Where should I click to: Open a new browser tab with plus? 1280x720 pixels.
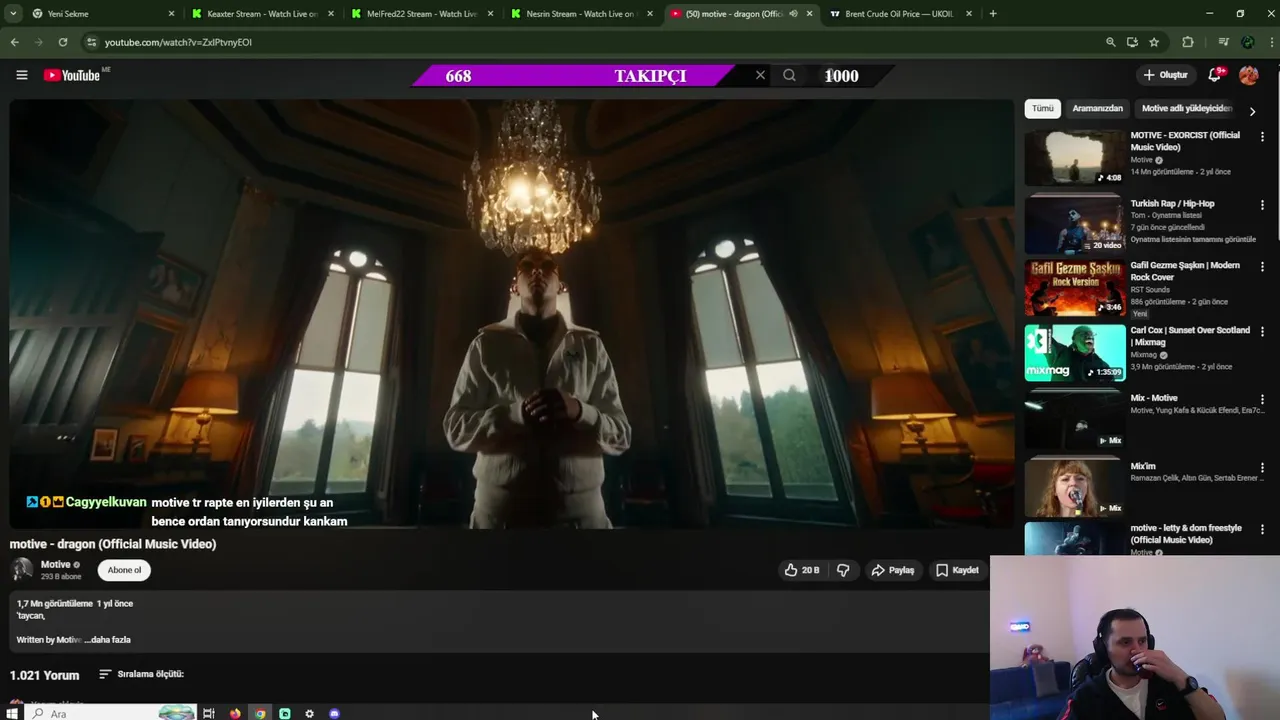[993, 14]
